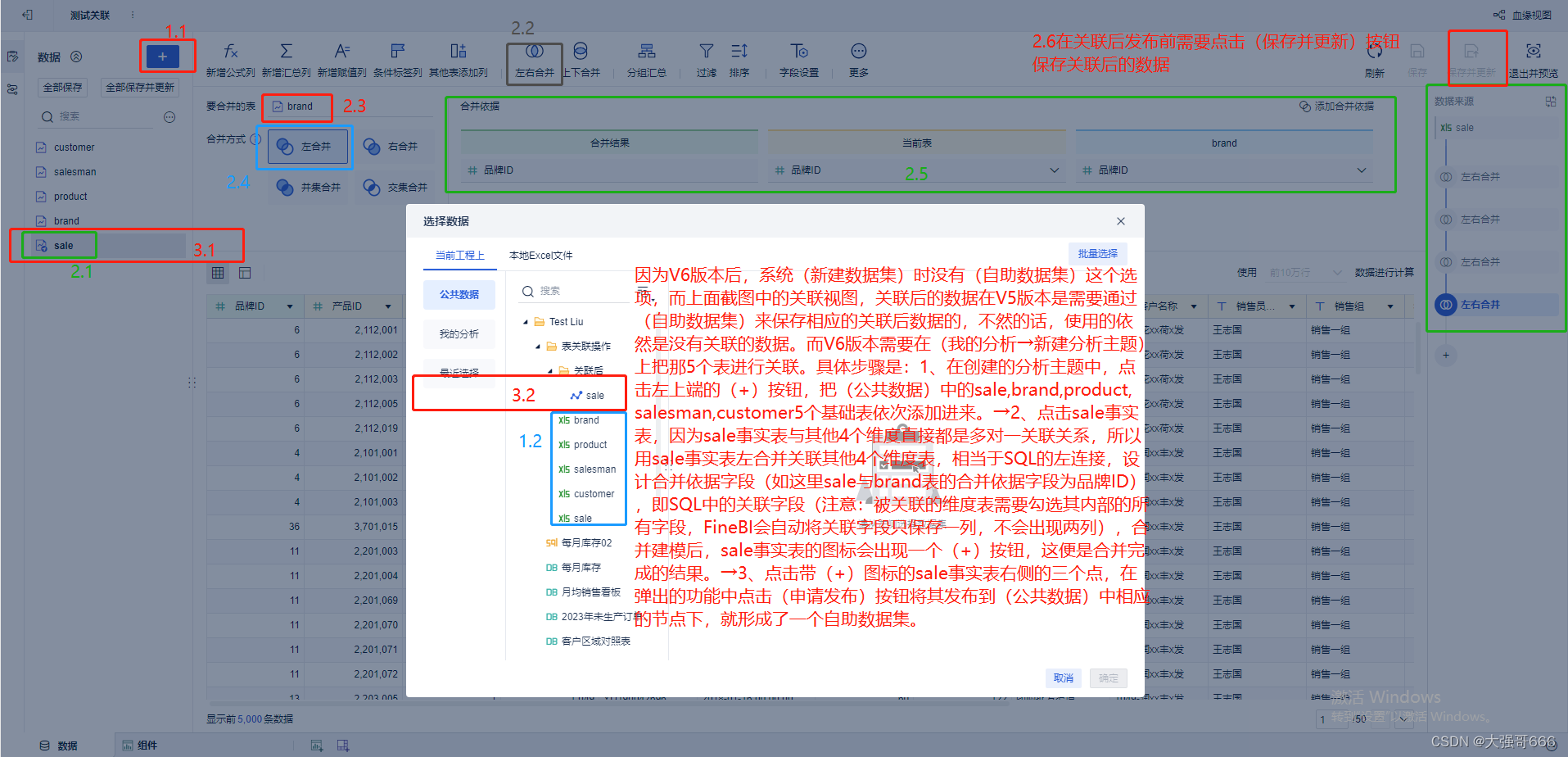Select 上下合并 union tool

point(581,62)
